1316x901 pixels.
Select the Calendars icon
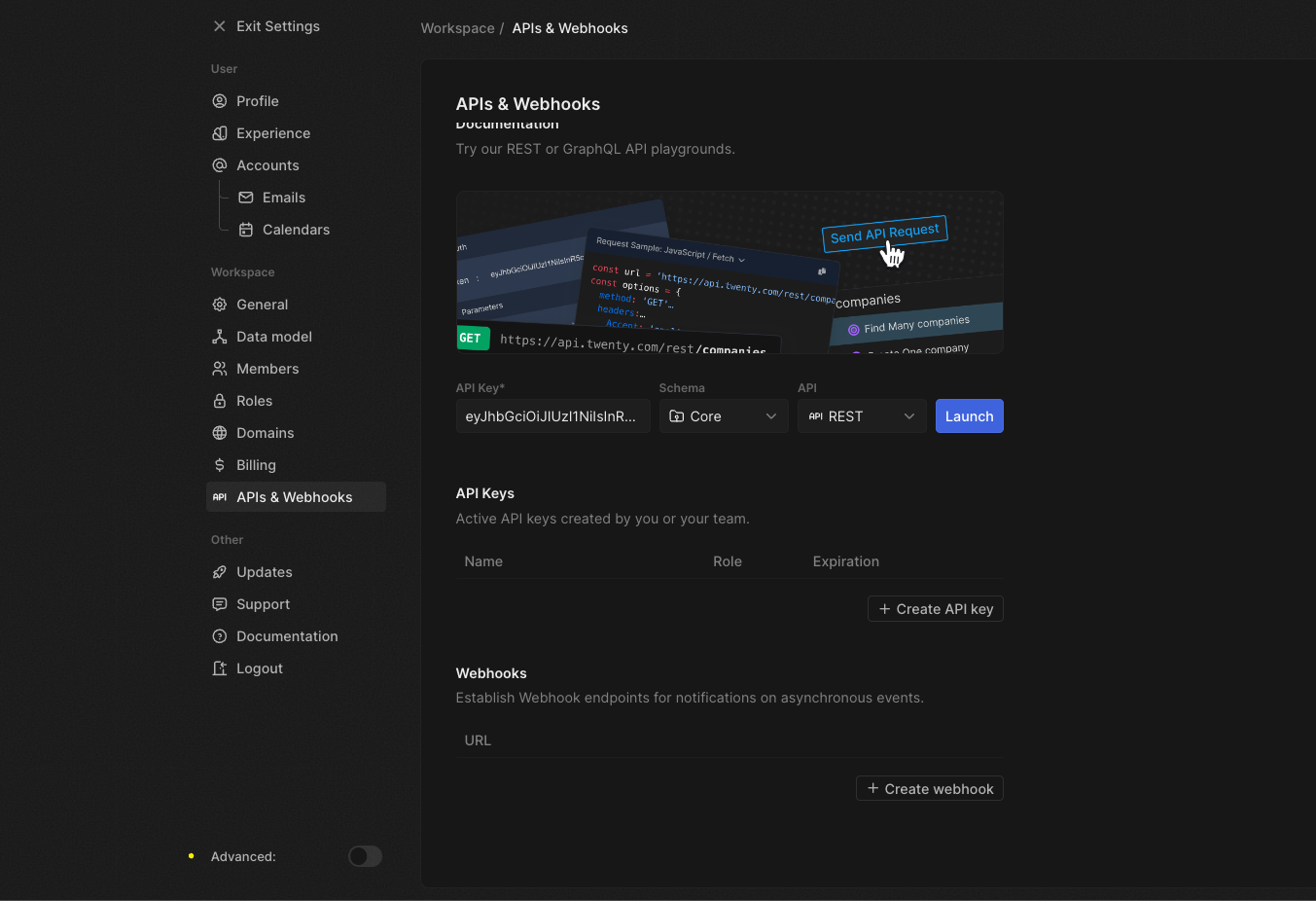246,229
